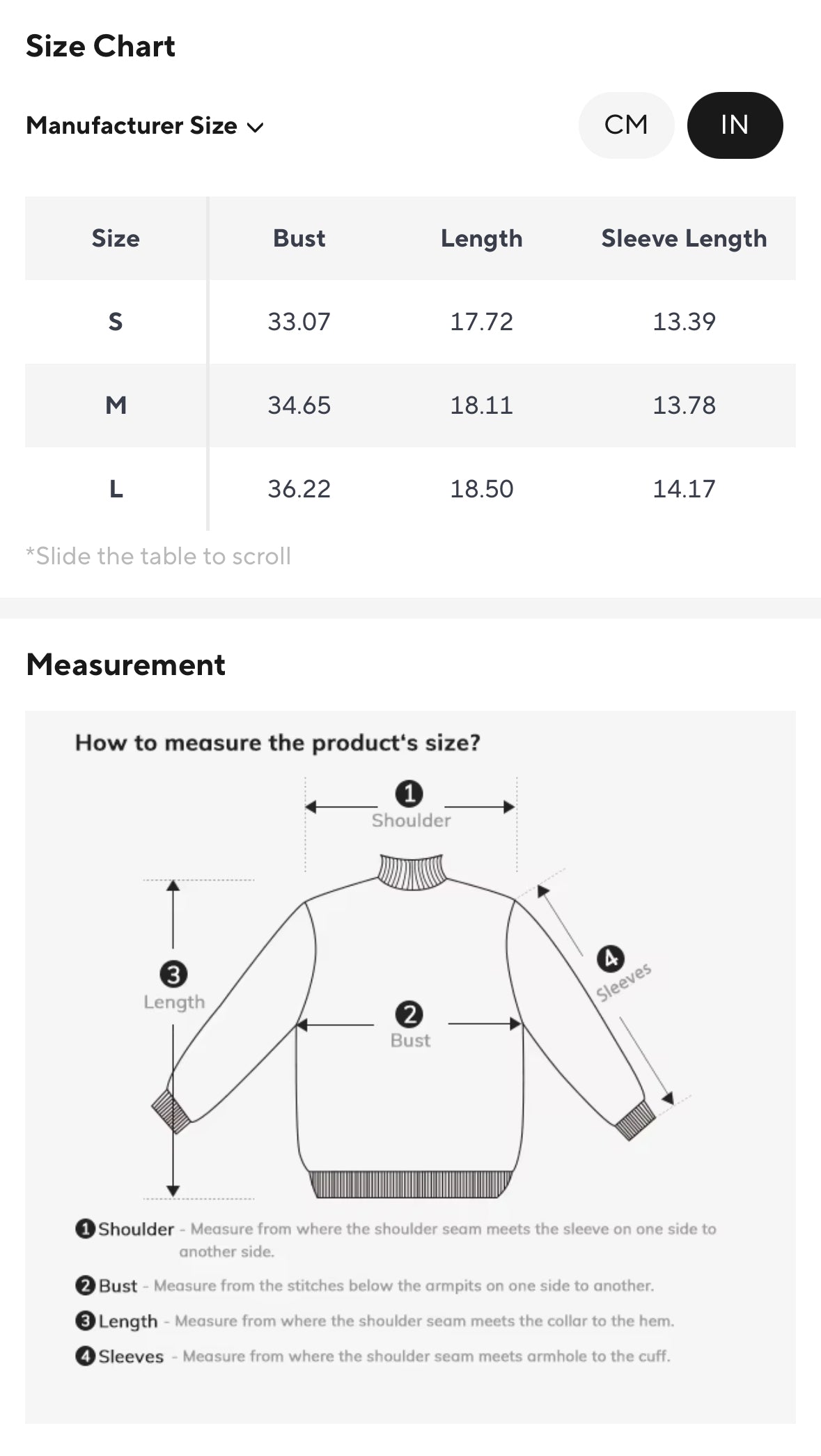Click number 2 Bust marker in diagram
The image size is (821, 1456).
409,1014
